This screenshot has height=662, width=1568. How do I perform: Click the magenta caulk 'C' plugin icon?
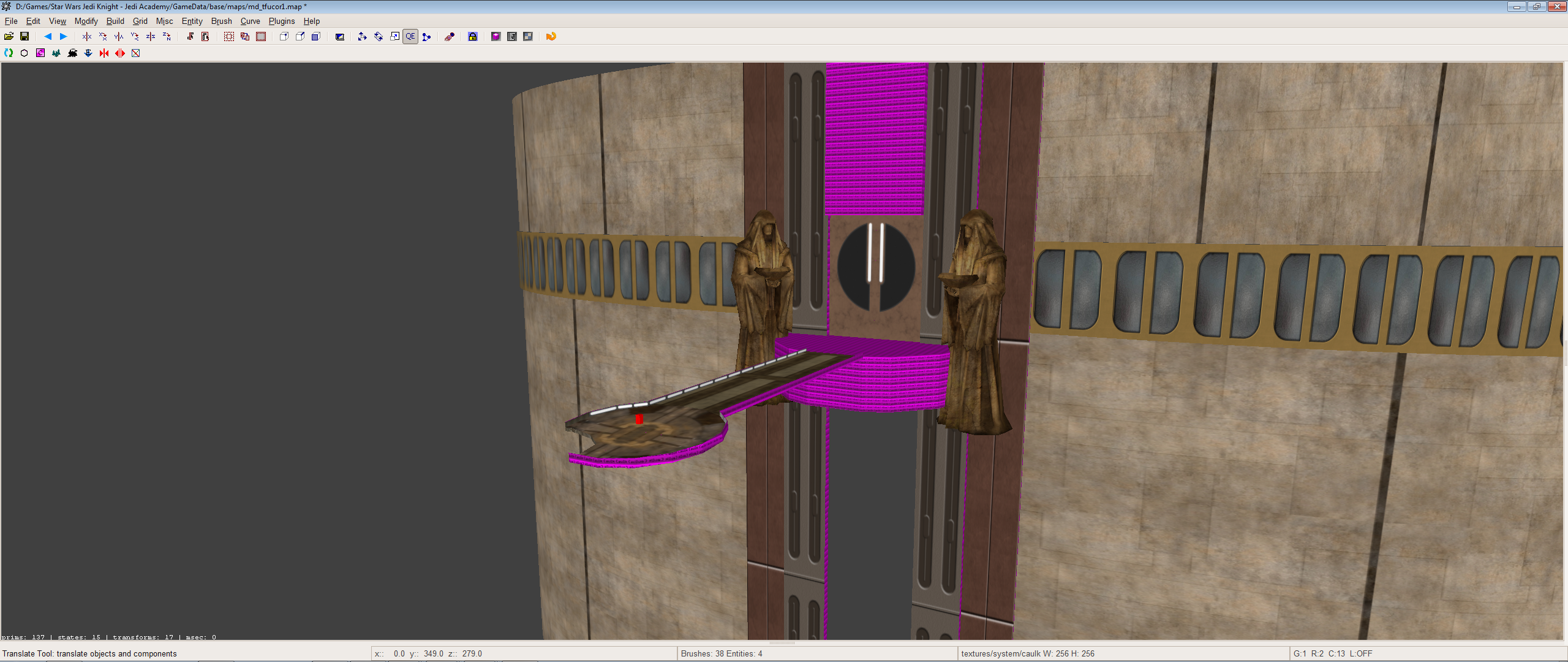click(x=40, y=53)
